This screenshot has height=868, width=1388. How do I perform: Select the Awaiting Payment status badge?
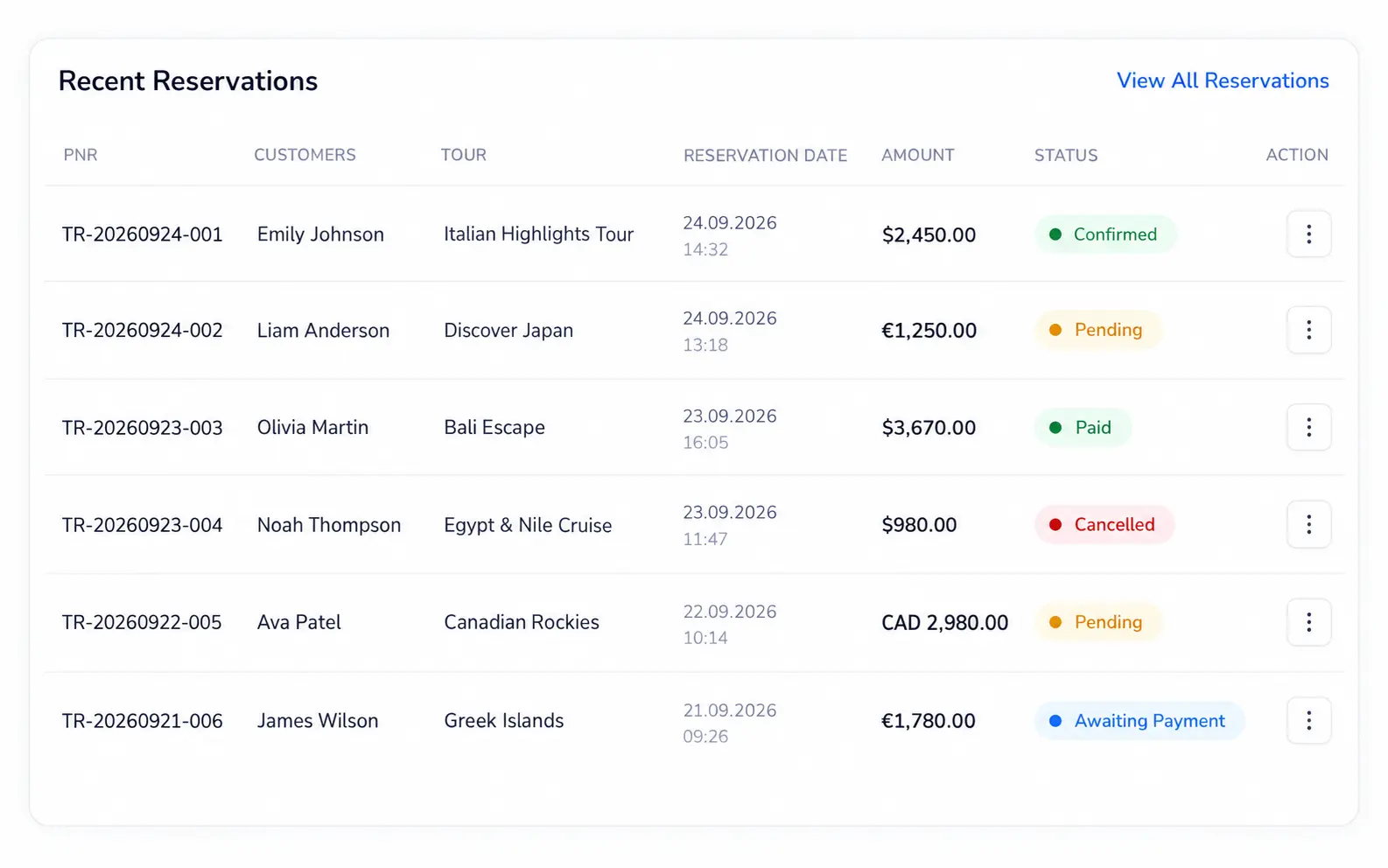1139,720
